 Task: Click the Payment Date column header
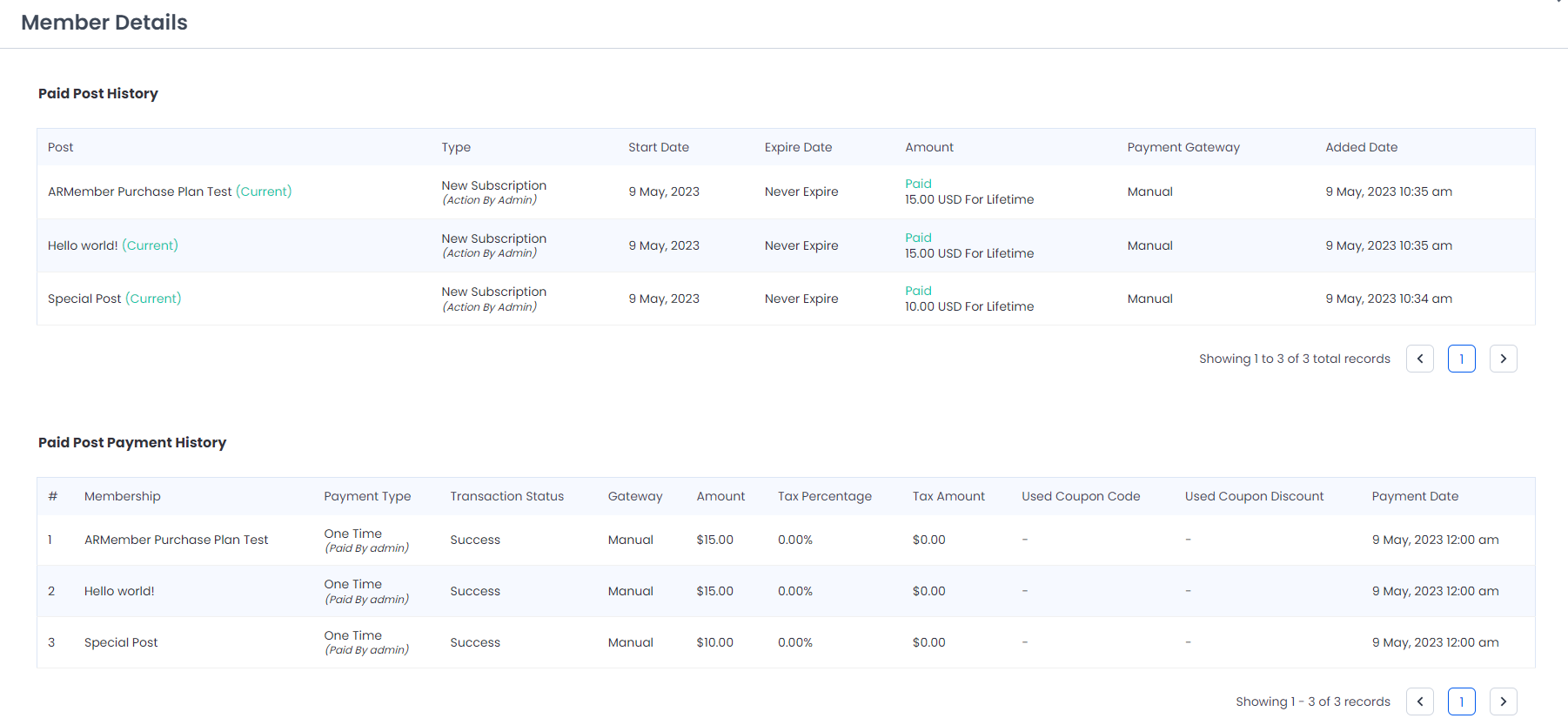click(1415, 497)
